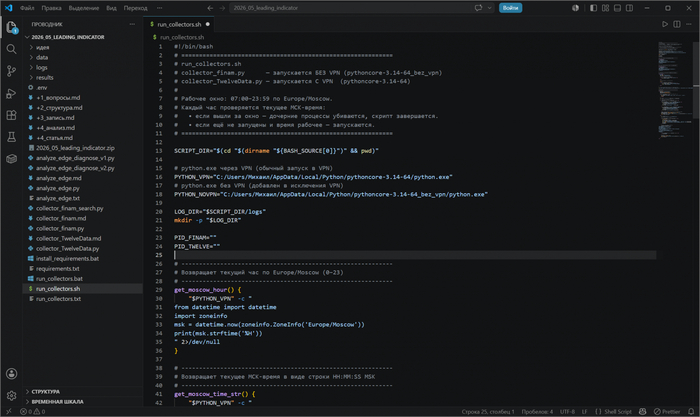
Task: Open the Вид menu
Action: tap(111, 8)
